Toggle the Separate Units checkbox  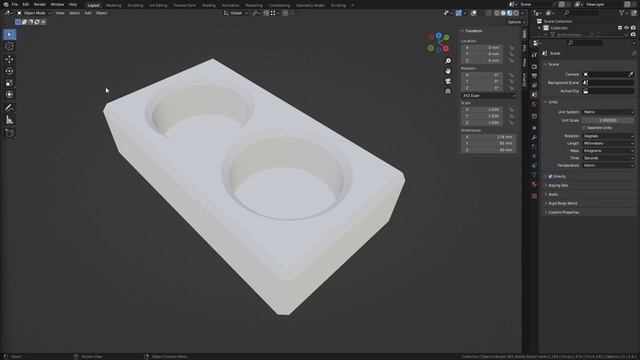pyautogui.click(x=584, y=128)
